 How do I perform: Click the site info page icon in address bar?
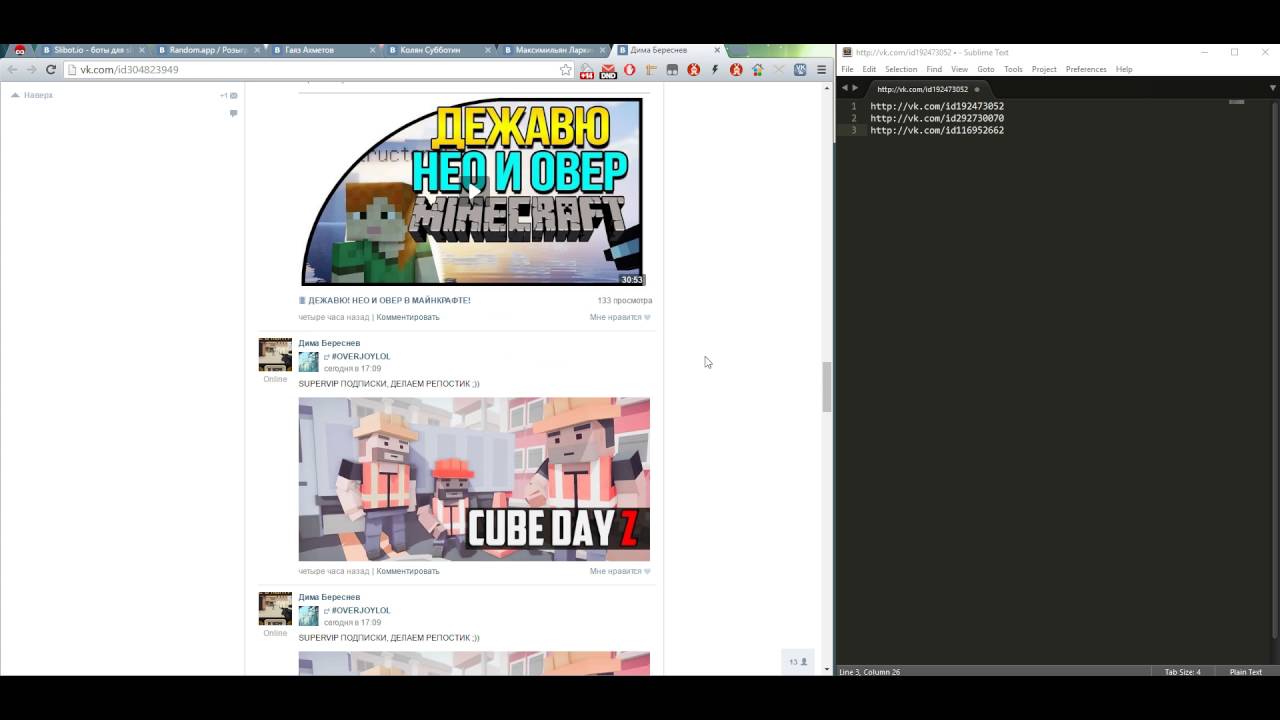pos(72,70)
